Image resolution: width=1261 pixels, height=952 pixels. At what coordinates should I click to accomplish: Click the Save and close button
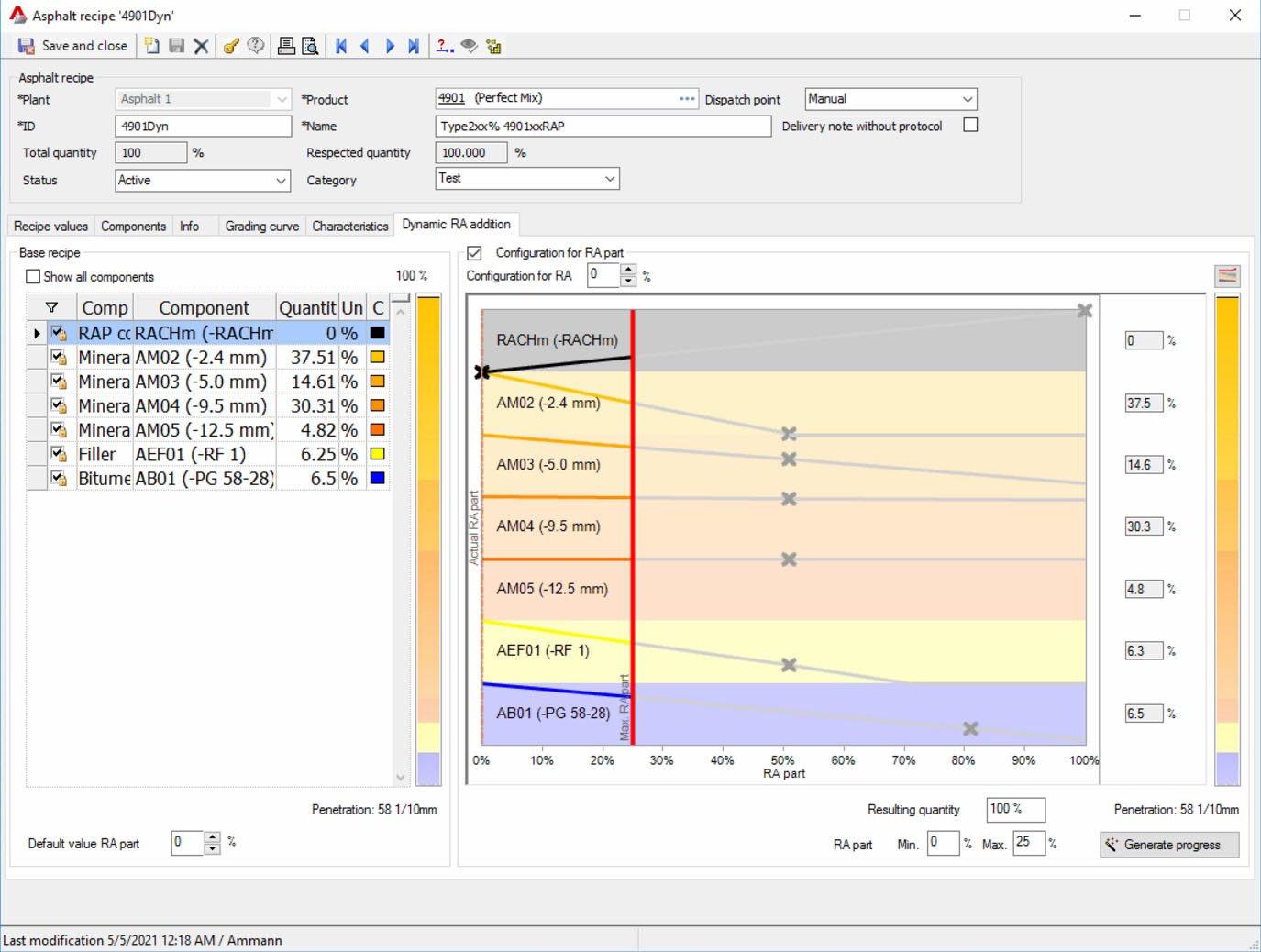[73, 46]
